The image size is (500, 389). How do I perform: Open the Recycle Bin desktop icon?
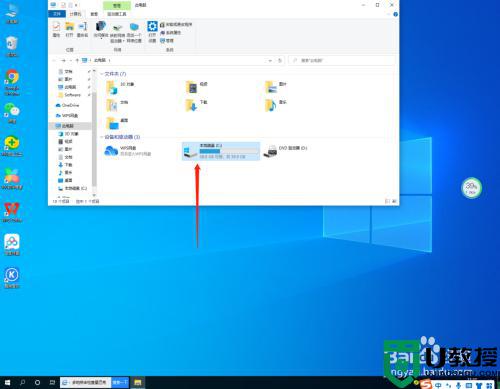pos(12,46)
